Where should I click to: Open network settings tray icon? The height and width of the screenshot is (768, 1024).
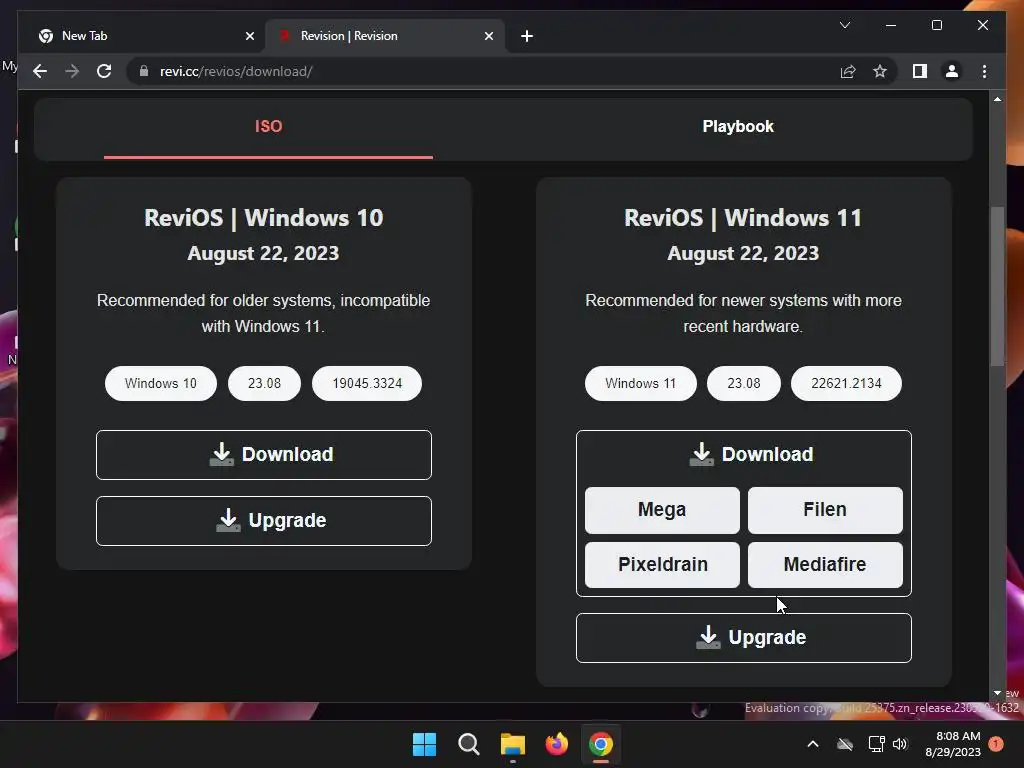[x=876, y=744]
